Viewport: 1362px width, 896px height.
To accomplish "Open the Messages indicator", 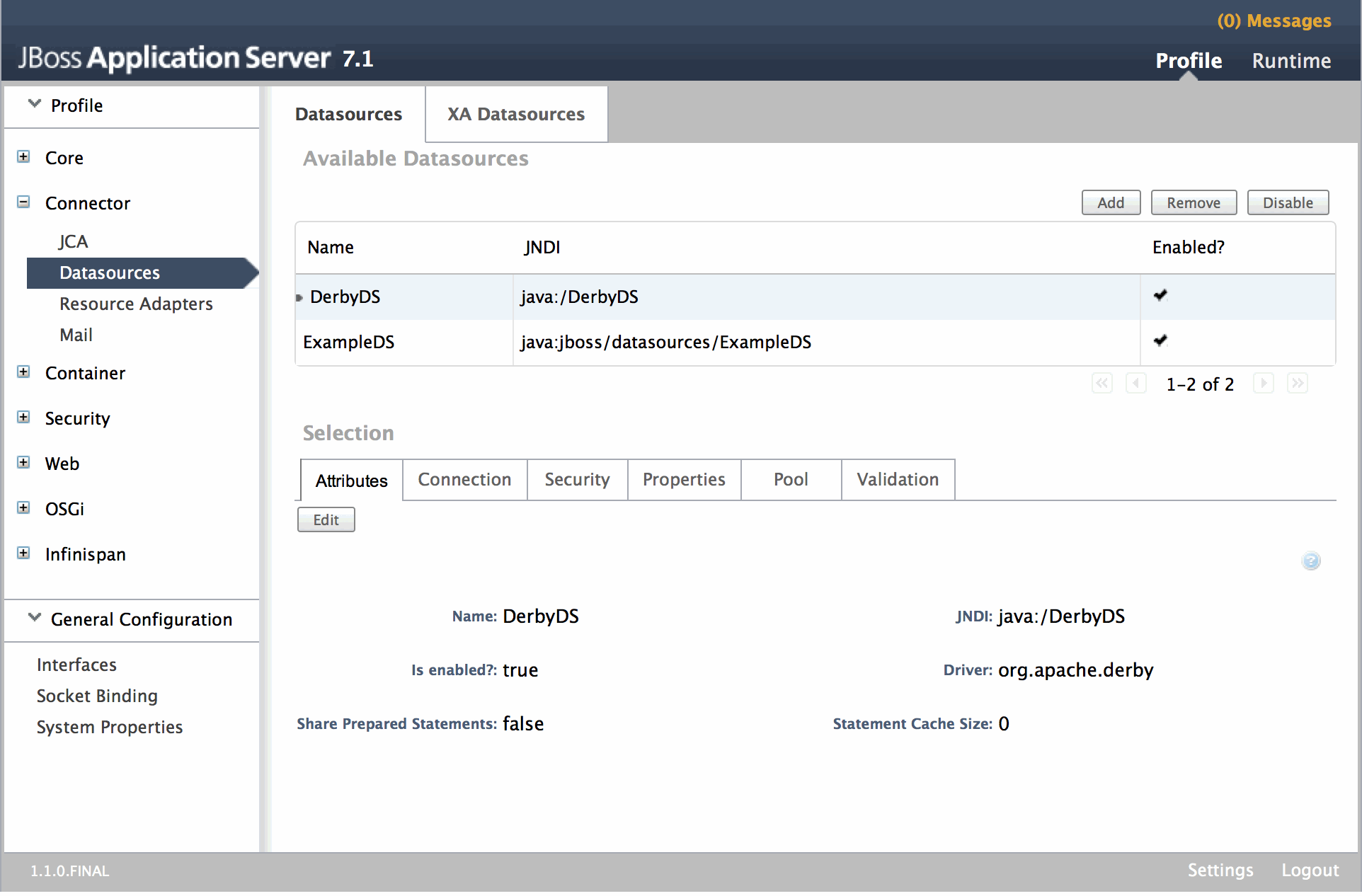I will tap(1274, 21).
